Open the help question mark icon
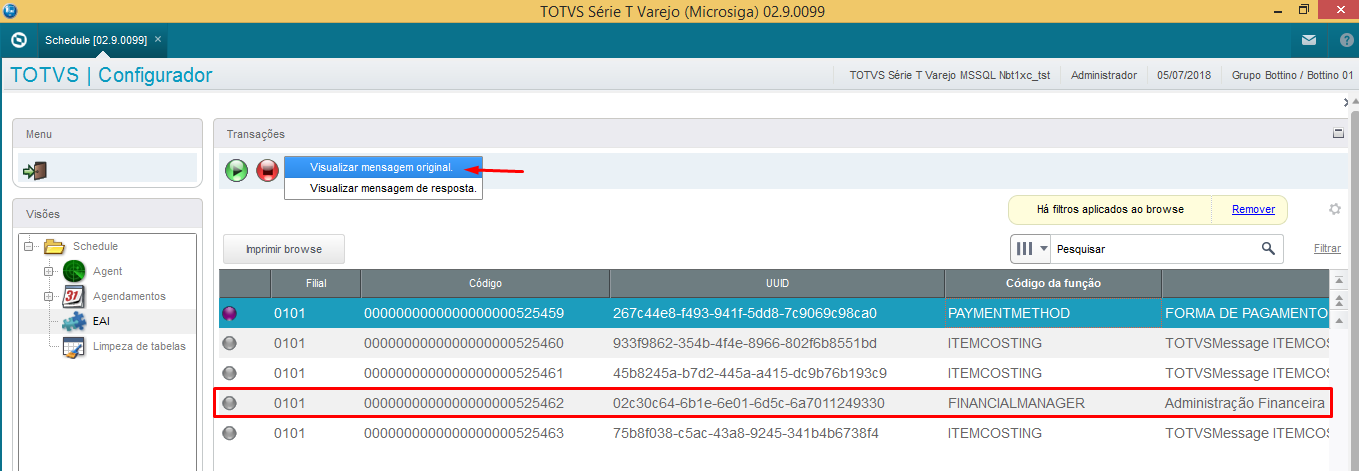The image size is (1359, 471). (1346, 41)
